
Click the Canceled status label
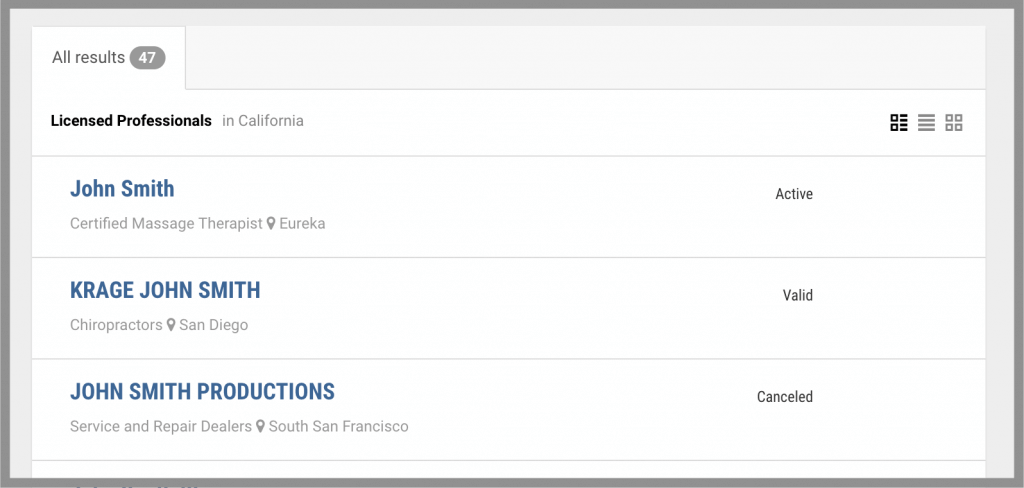tap(785, 397)
